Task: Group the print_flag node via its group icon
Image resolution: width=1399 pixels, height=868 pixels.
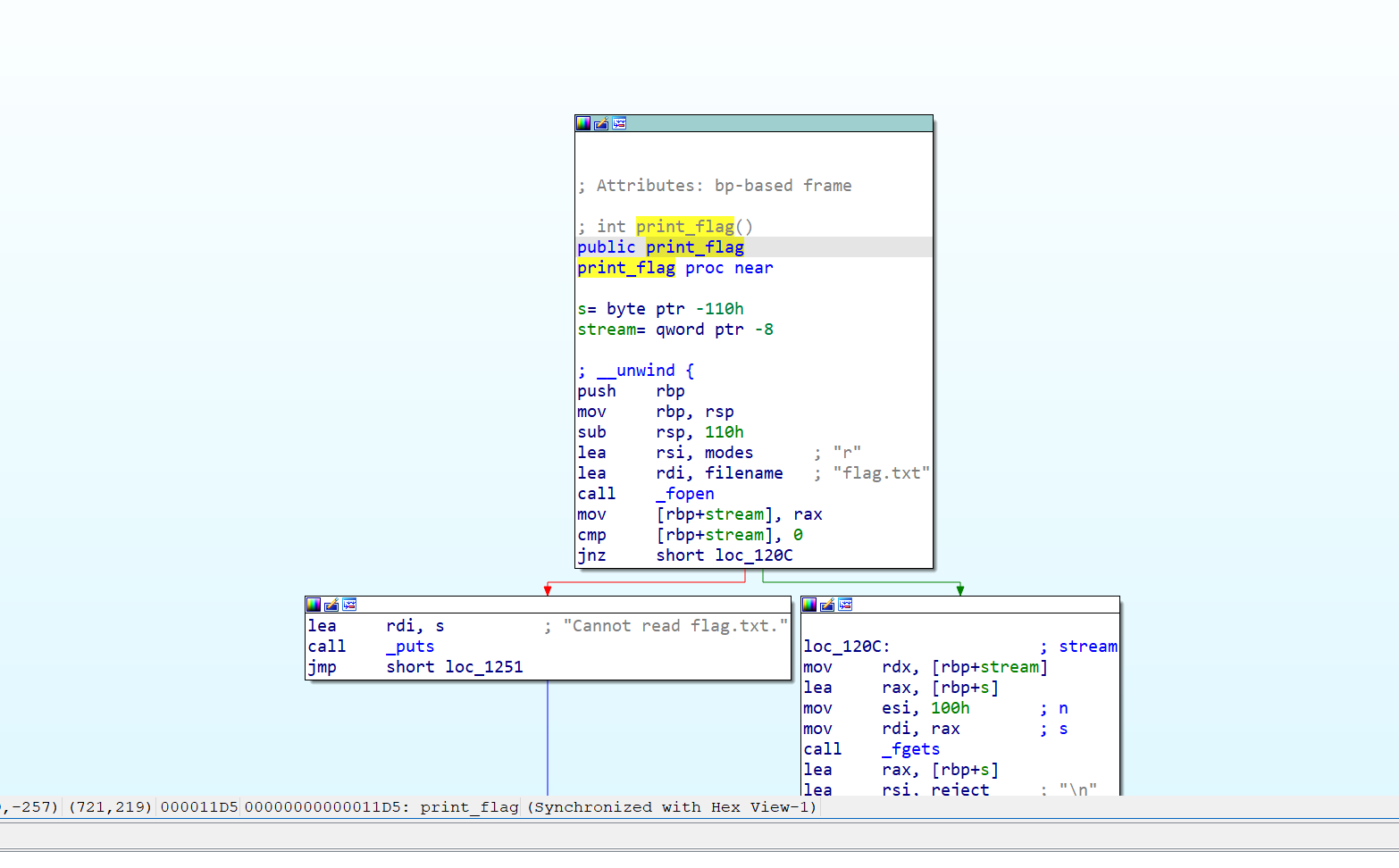Action: (x=620, y=123)
